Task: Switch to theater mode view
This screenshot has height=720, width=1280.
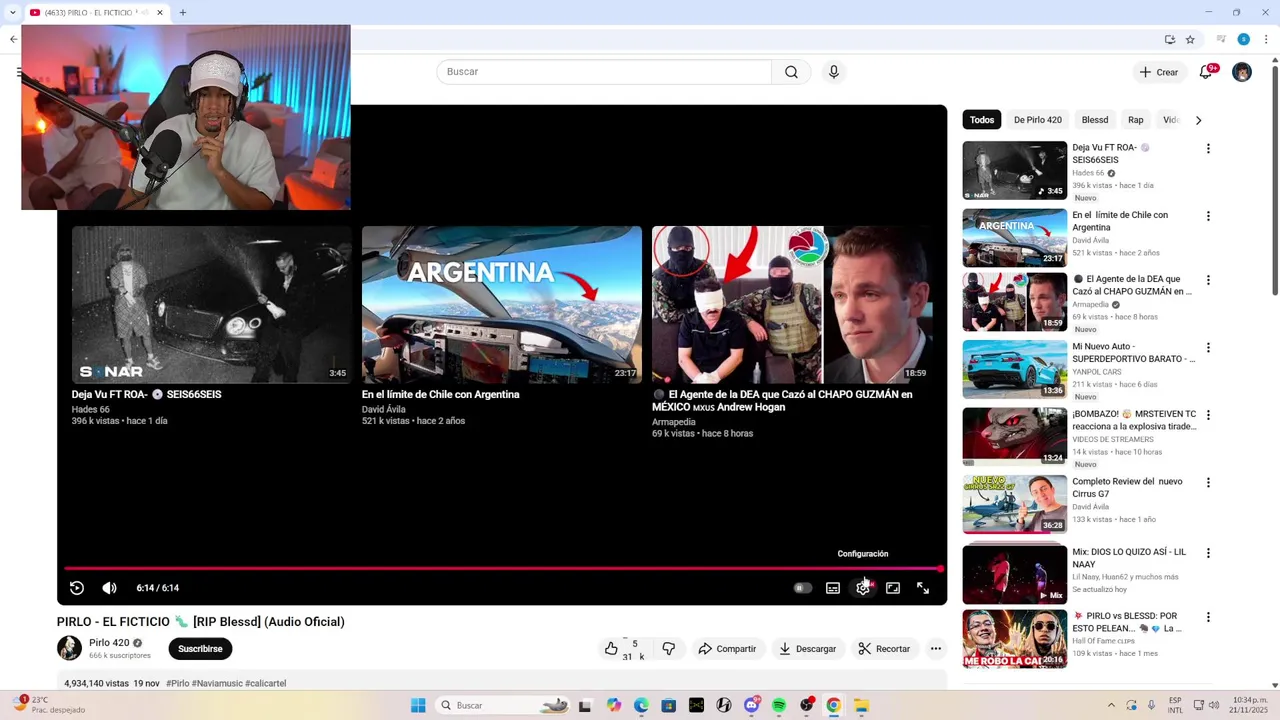Action: click(893, 588)
